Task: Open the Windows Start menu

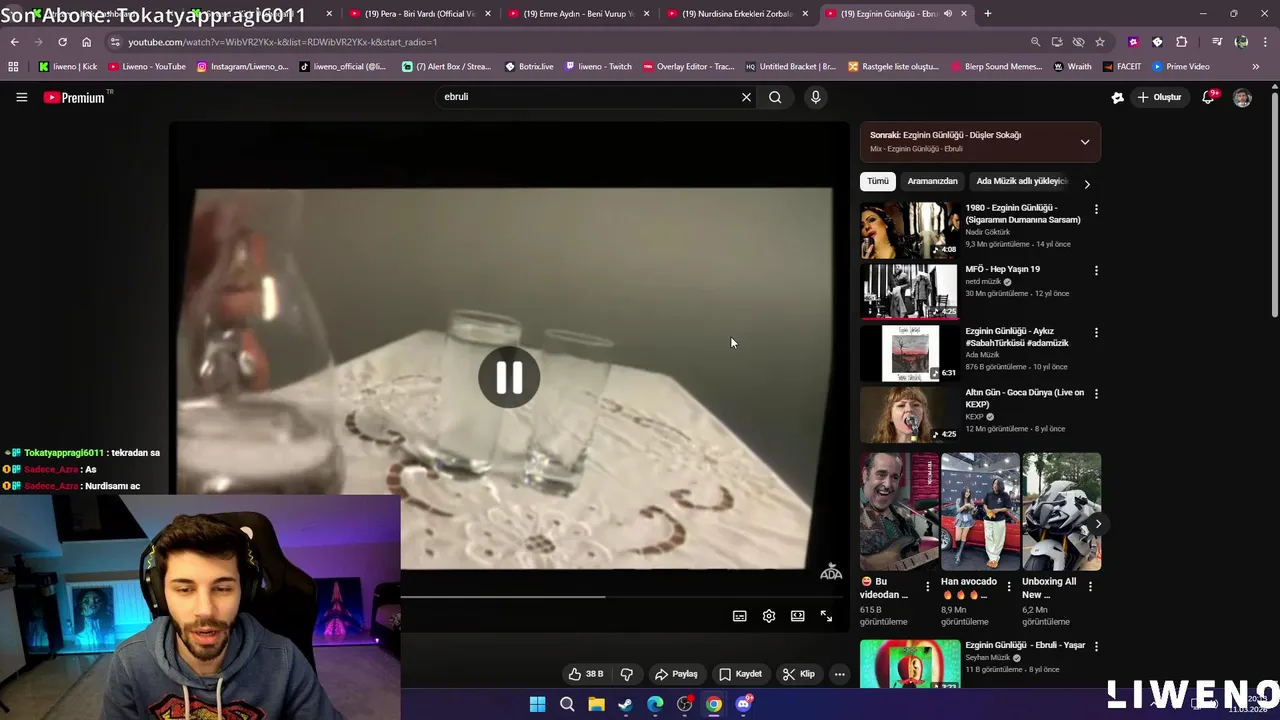Action: [537, 704]
